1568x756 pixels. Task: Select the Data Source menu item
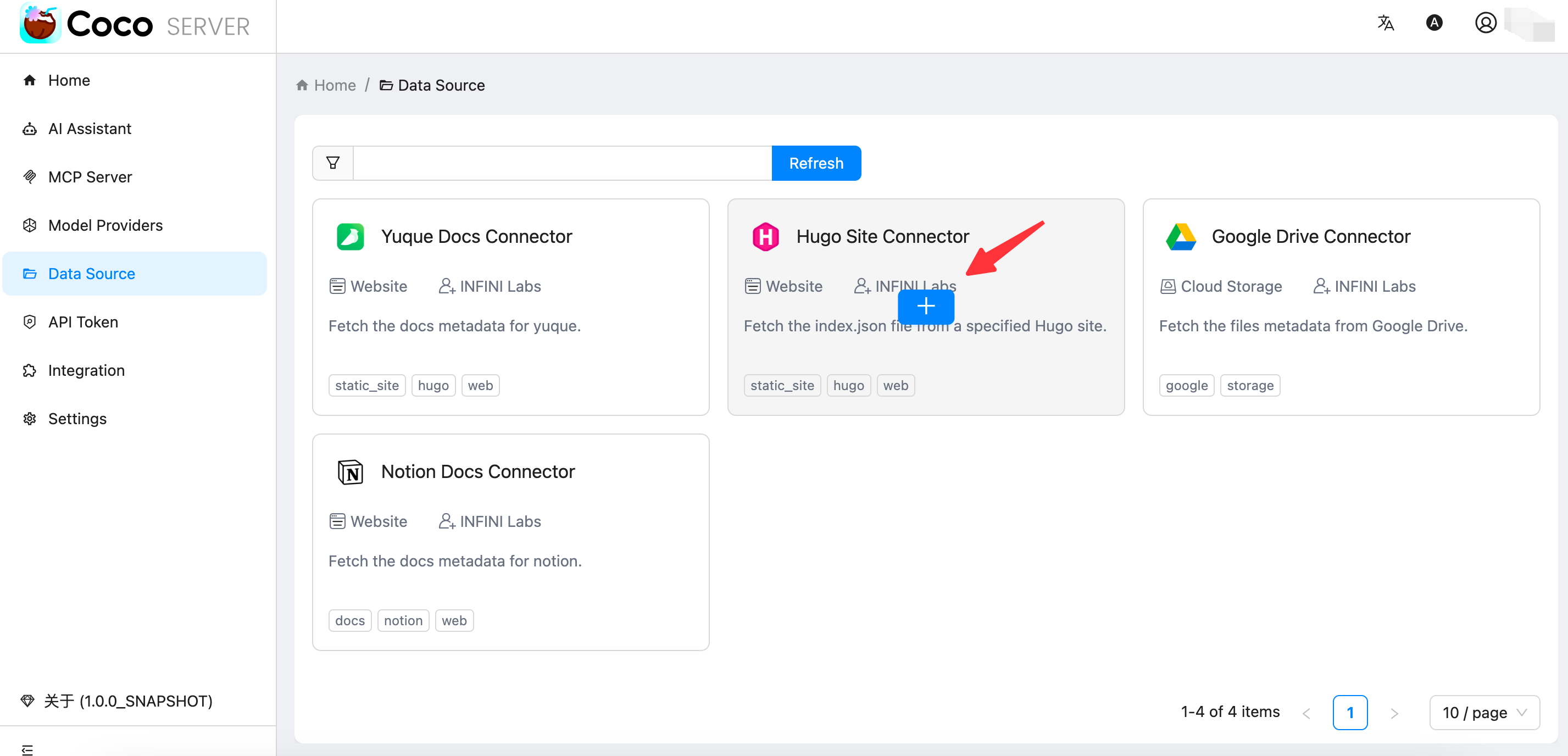[135, 274]
